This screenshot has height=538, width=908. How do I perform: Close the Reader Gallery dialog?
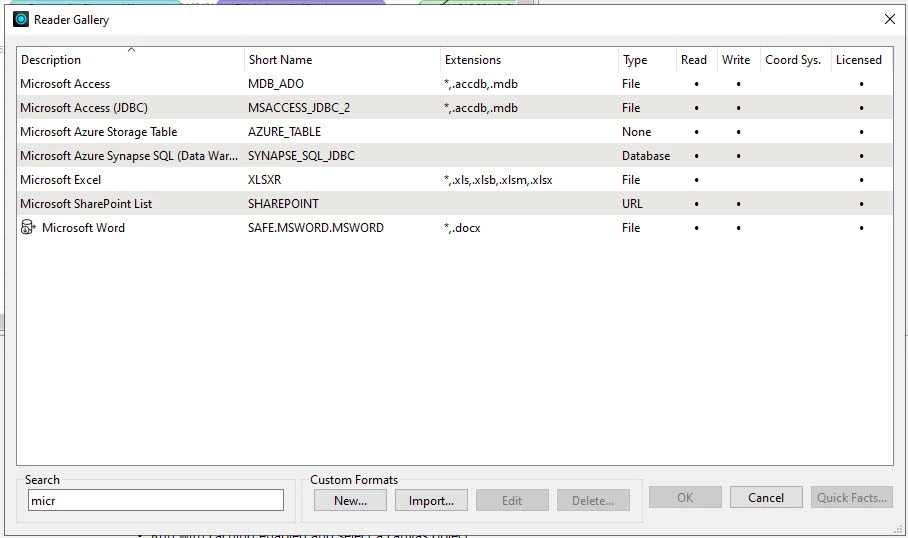pyautogui.click(x=890, y=19)
